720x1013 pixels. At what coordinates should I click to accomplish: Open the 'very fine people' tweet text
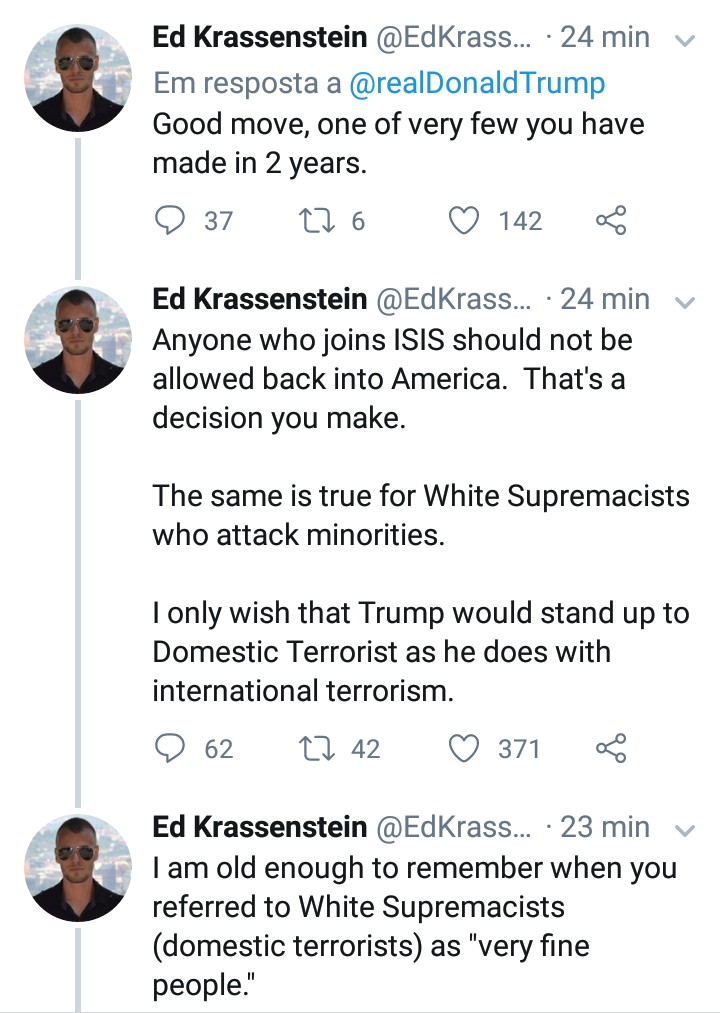pos(414,926)
